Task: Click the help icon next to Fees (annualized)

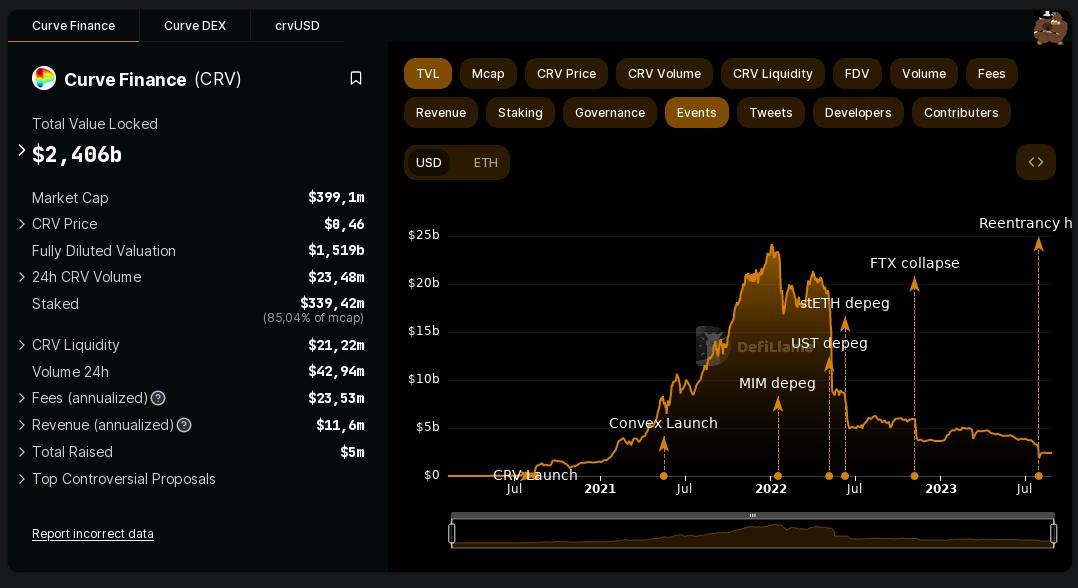Action: coord(158,398)
